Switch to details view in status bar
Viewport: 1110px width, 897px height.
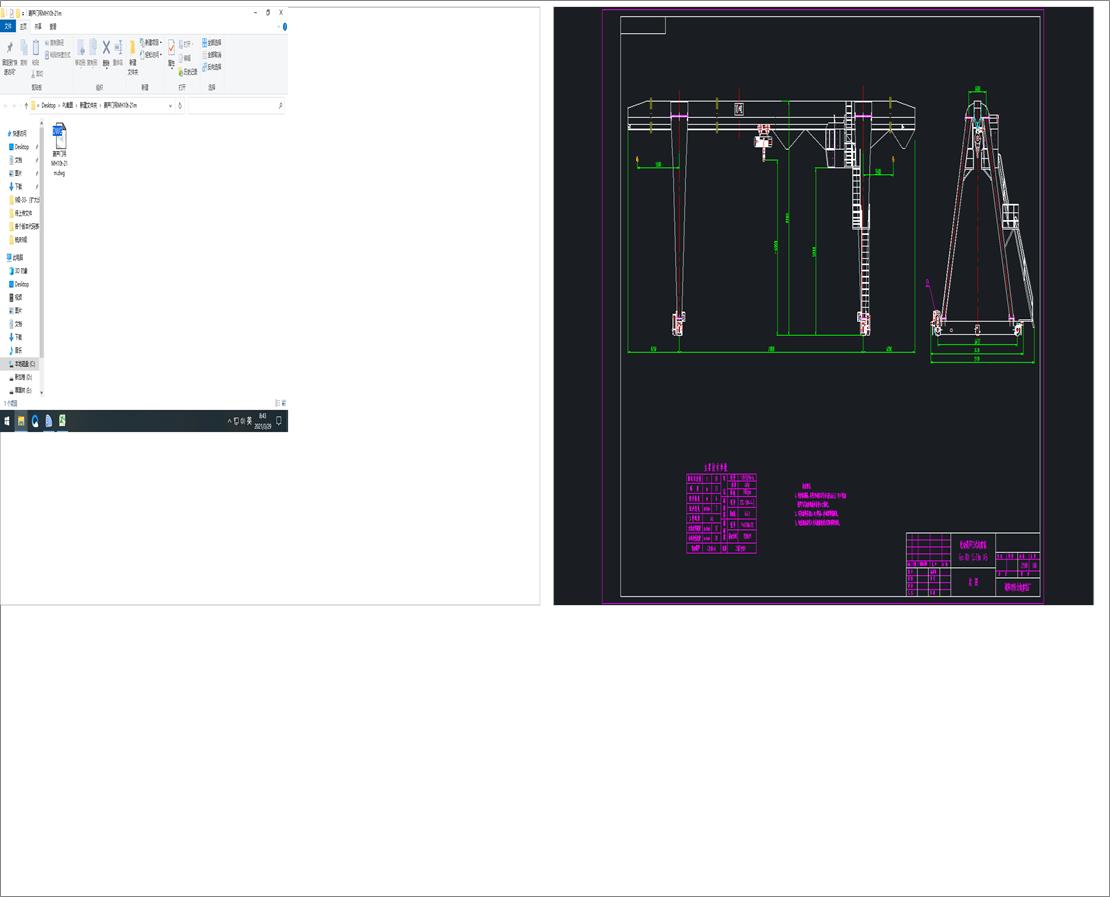pyautogui.click(x=278, y=403)
